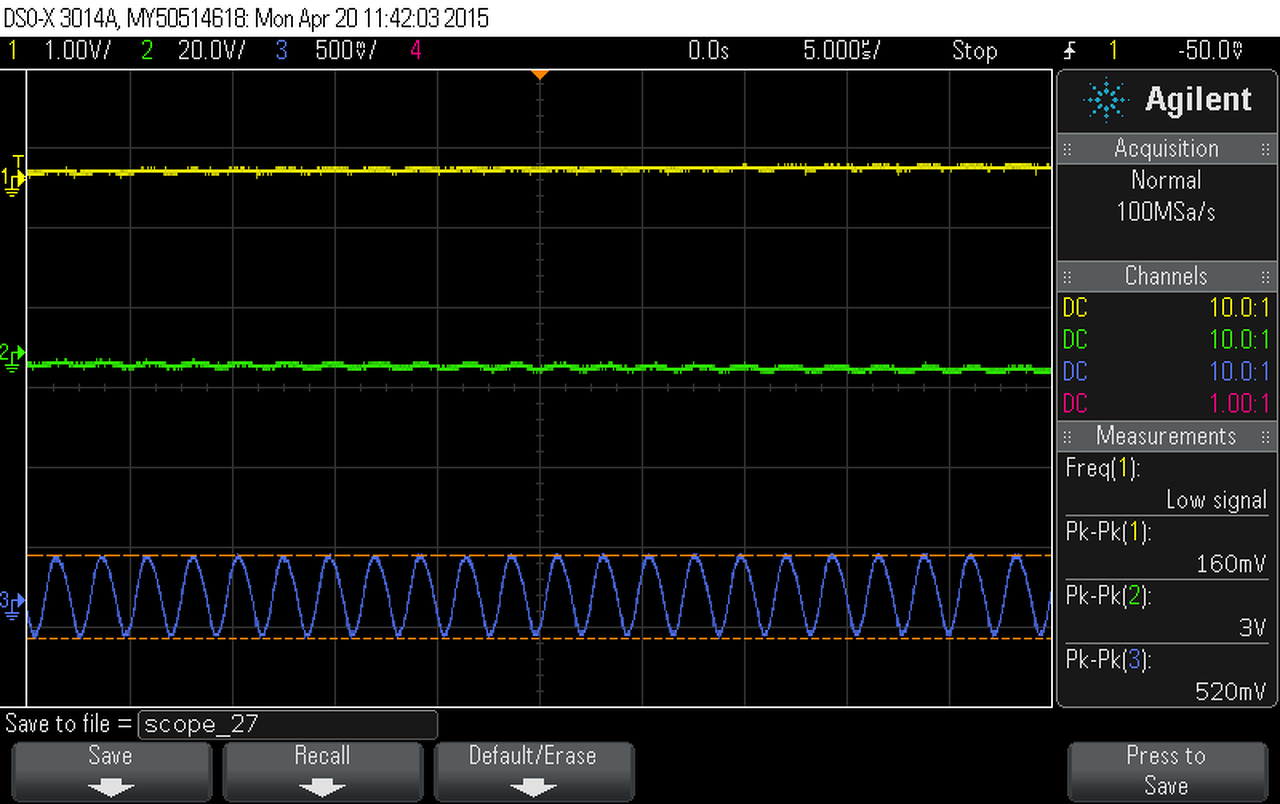Click the Agilent logo icon

pos(1105,99)
